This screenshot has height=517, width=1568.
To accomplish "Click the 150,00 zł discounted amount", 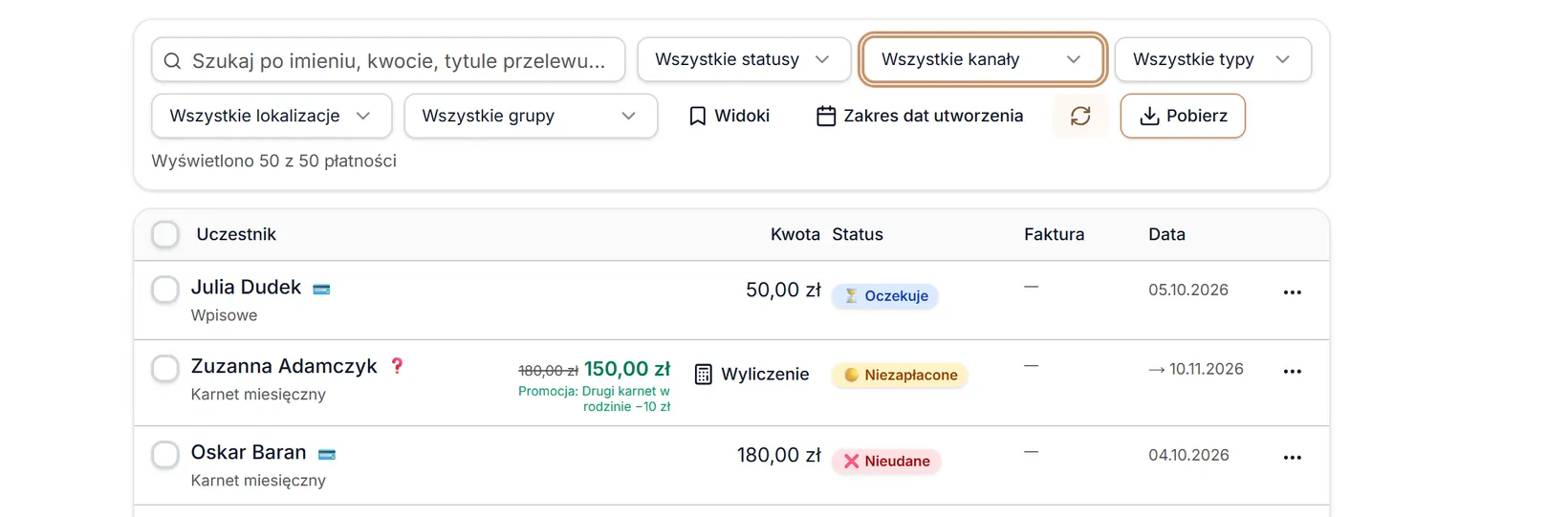I will (627, 369).
